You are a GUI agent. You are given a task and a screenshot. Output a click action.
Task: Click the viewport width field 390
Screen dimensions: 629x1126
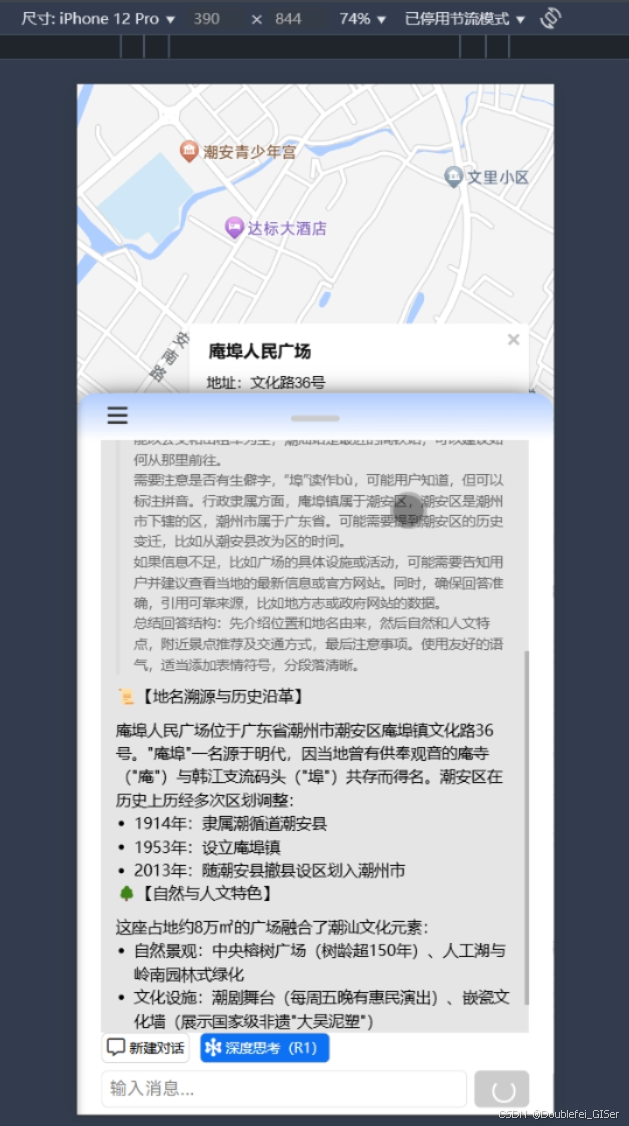pyautogui.click(x=207, y=19)
